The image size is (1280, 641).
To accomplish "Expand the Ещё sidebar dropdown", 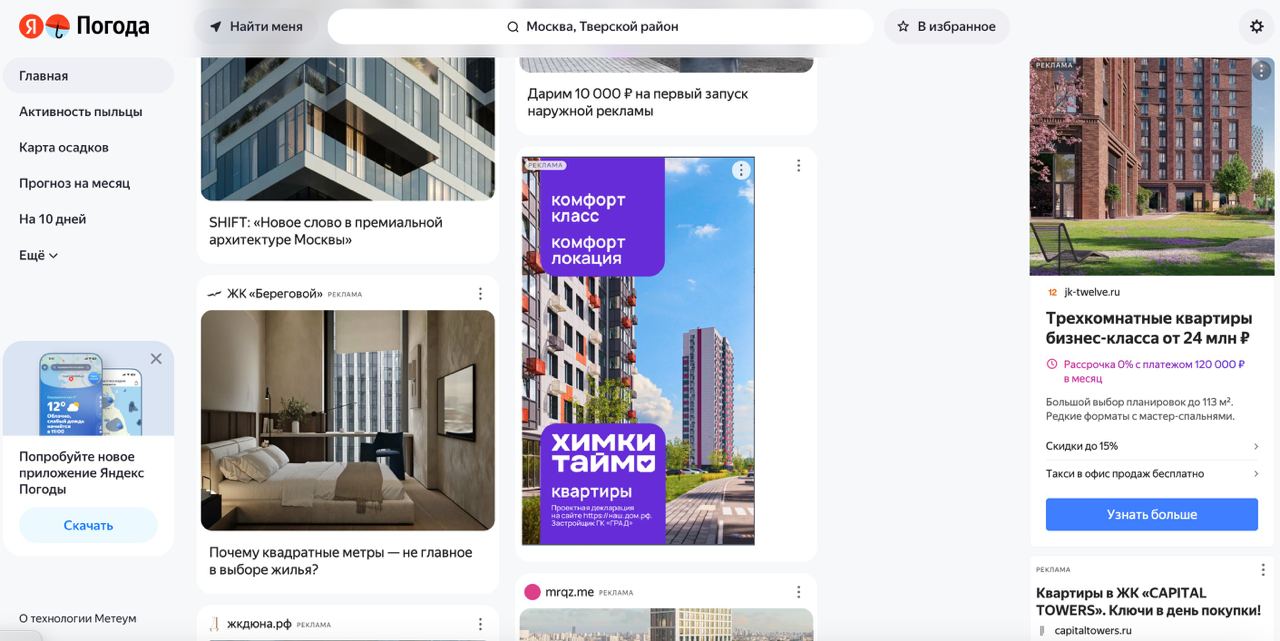I will [39, 256].
